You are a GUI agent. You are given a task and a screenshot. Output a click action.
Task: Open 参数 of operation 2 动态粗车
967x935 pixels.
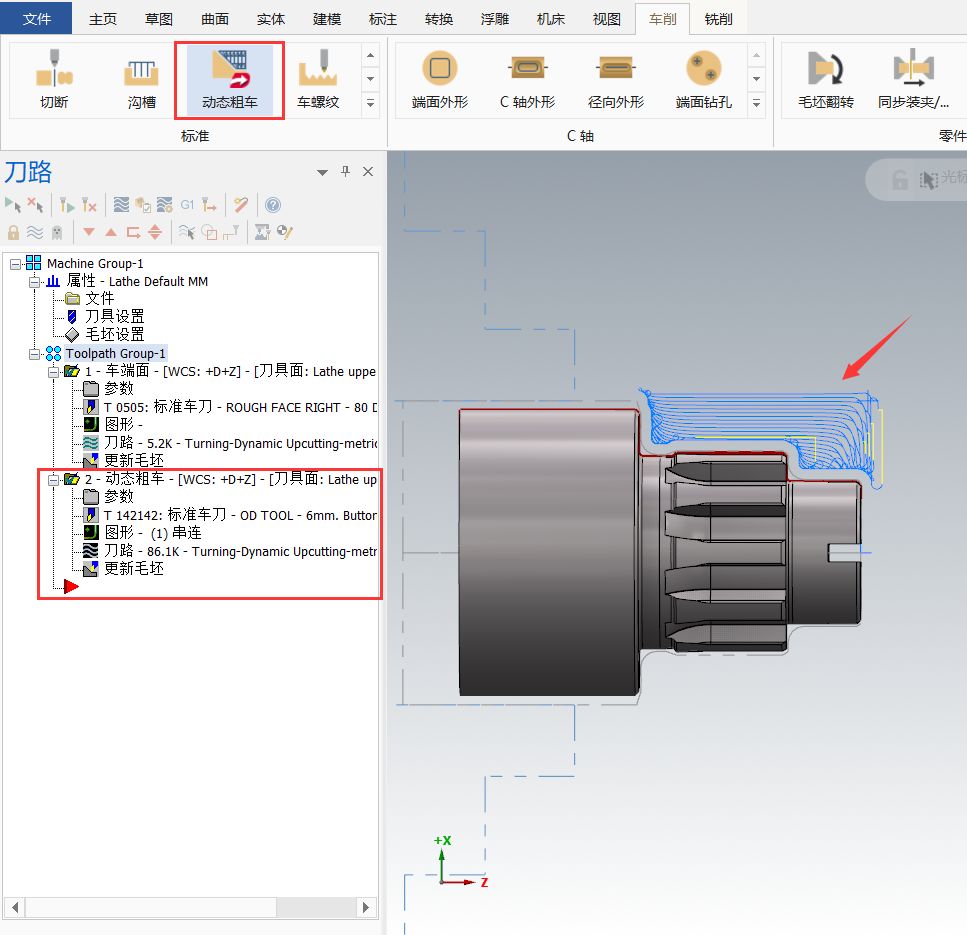tap(118, 496)
